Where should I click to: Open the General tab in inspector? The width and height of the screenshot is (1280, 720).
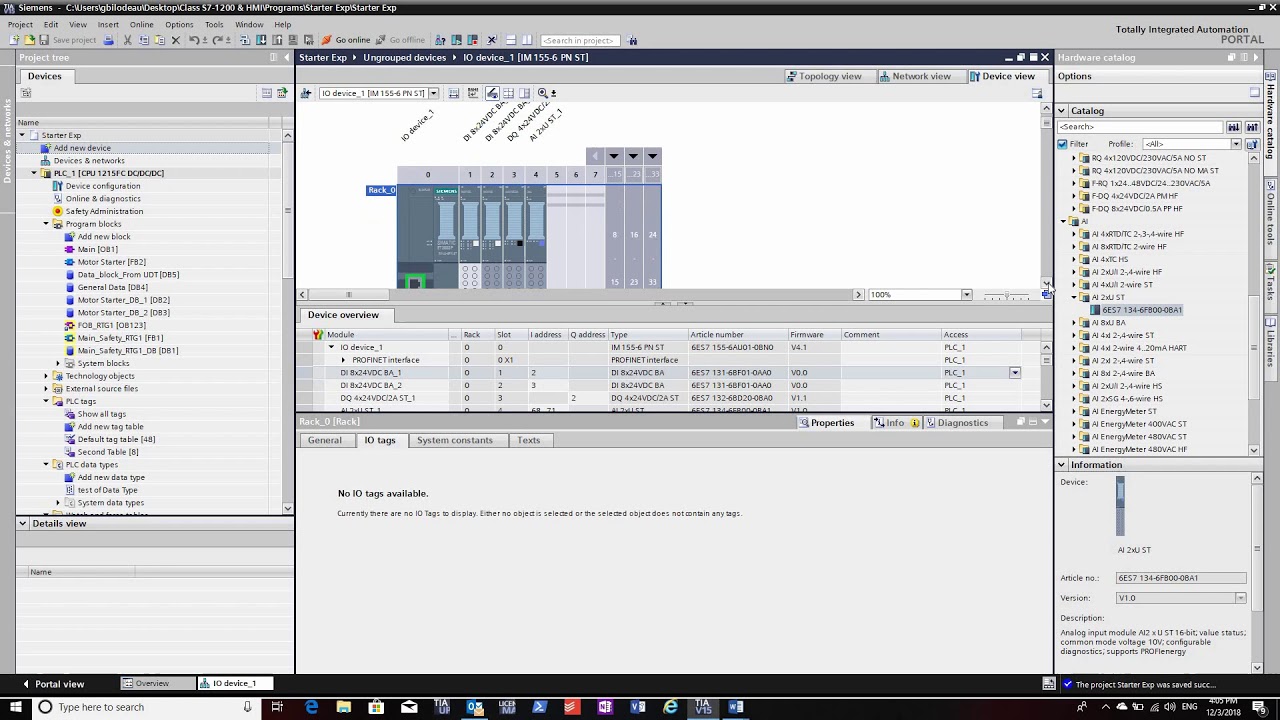(x=324, y=440)
